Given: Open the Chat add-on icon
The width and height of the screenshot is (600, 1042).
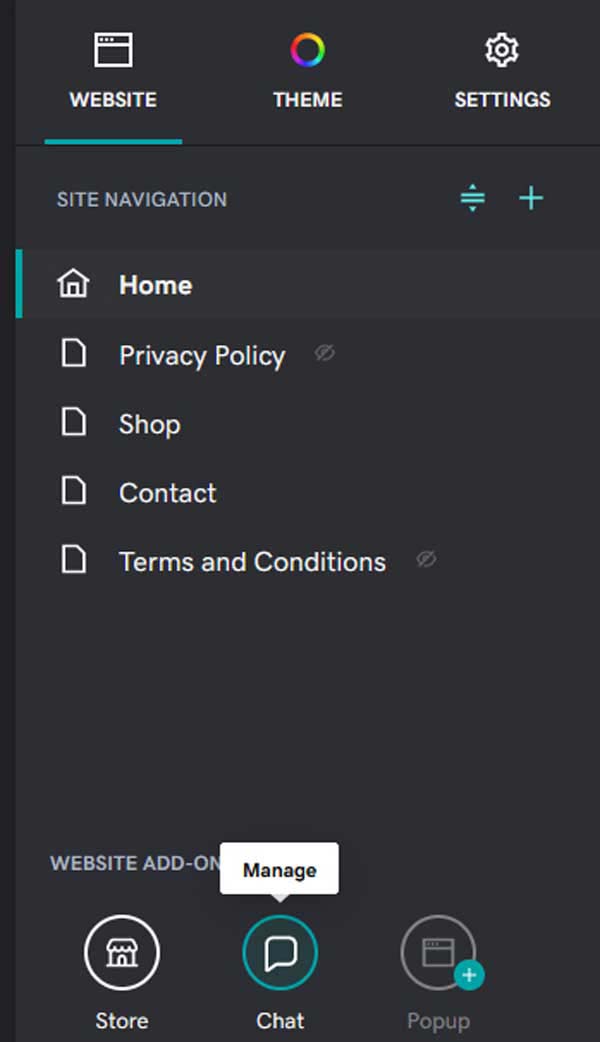Looking at the screenshot, I should pyautogui.click(x=280, y=953).
